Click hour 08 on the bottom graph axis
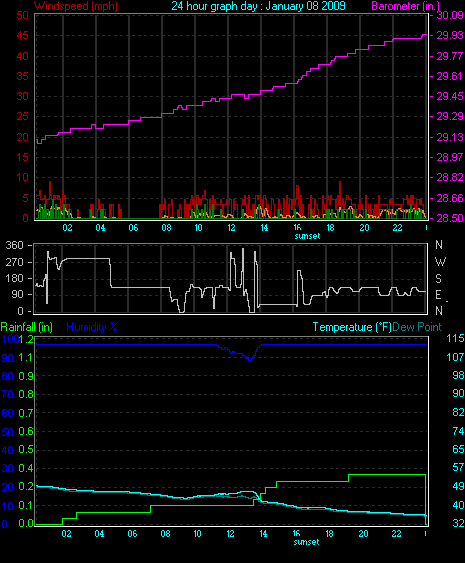The width and height of the screenshot is (465, 563). (166, 534)
